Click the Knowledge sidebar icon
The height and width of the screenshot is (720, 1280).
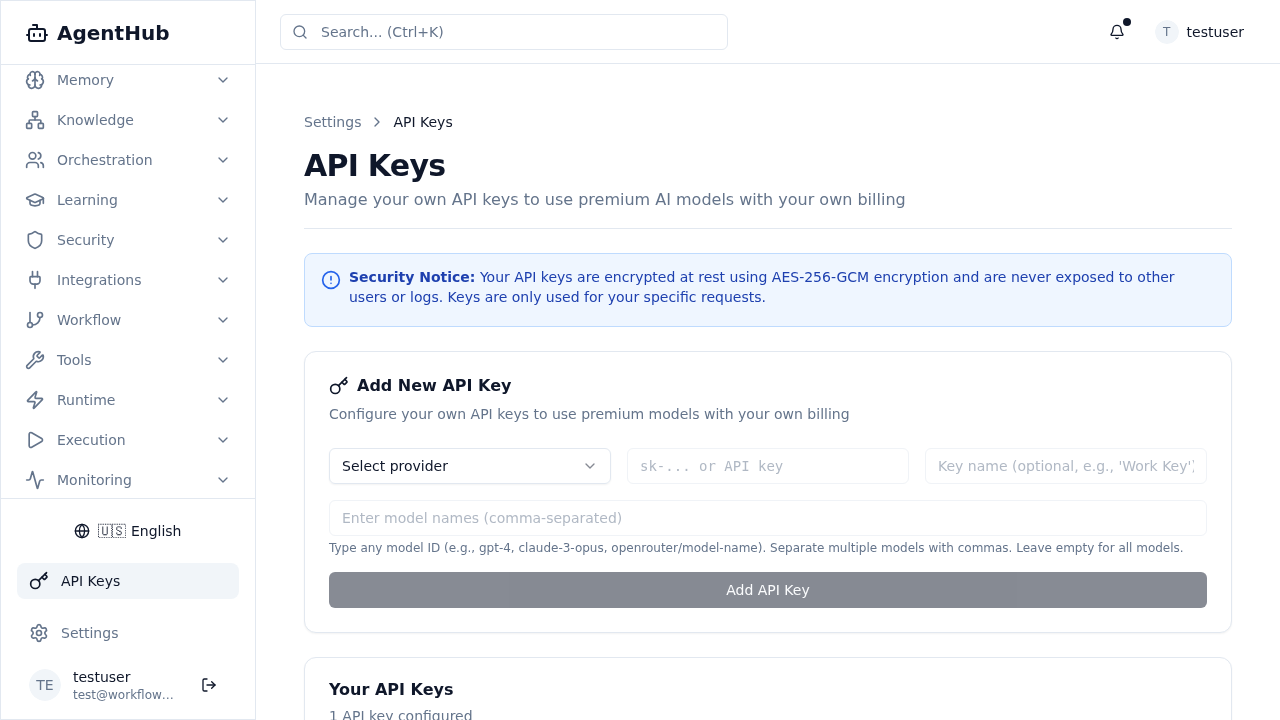[x=36, y=120]
